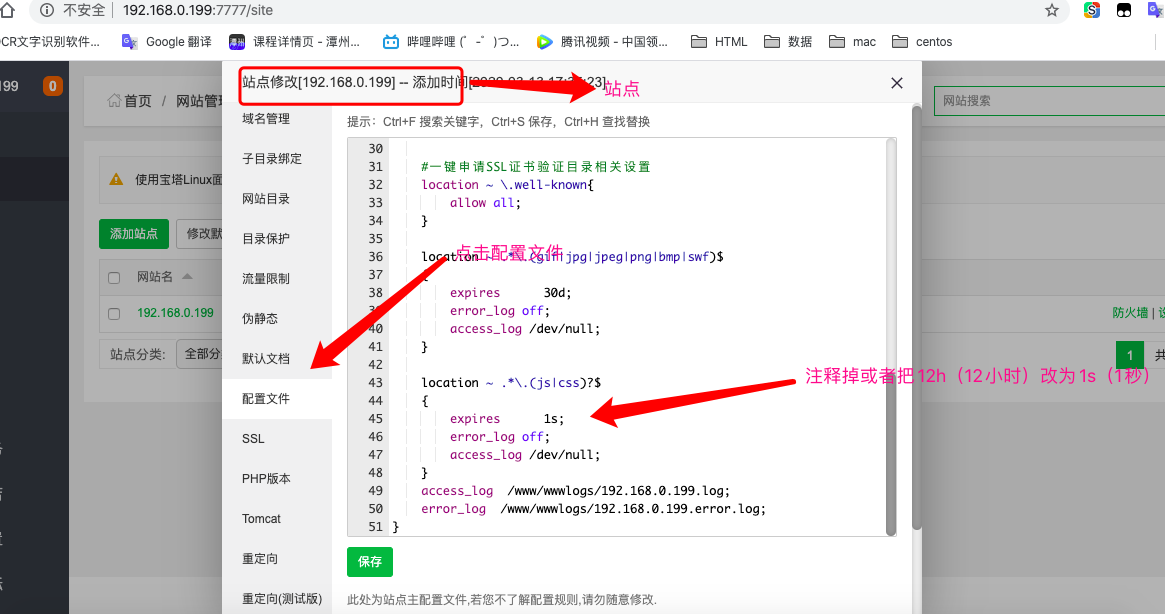Open 腾讯视频 bookmark
Viewport: 1165px width, 614px height.
602,42
